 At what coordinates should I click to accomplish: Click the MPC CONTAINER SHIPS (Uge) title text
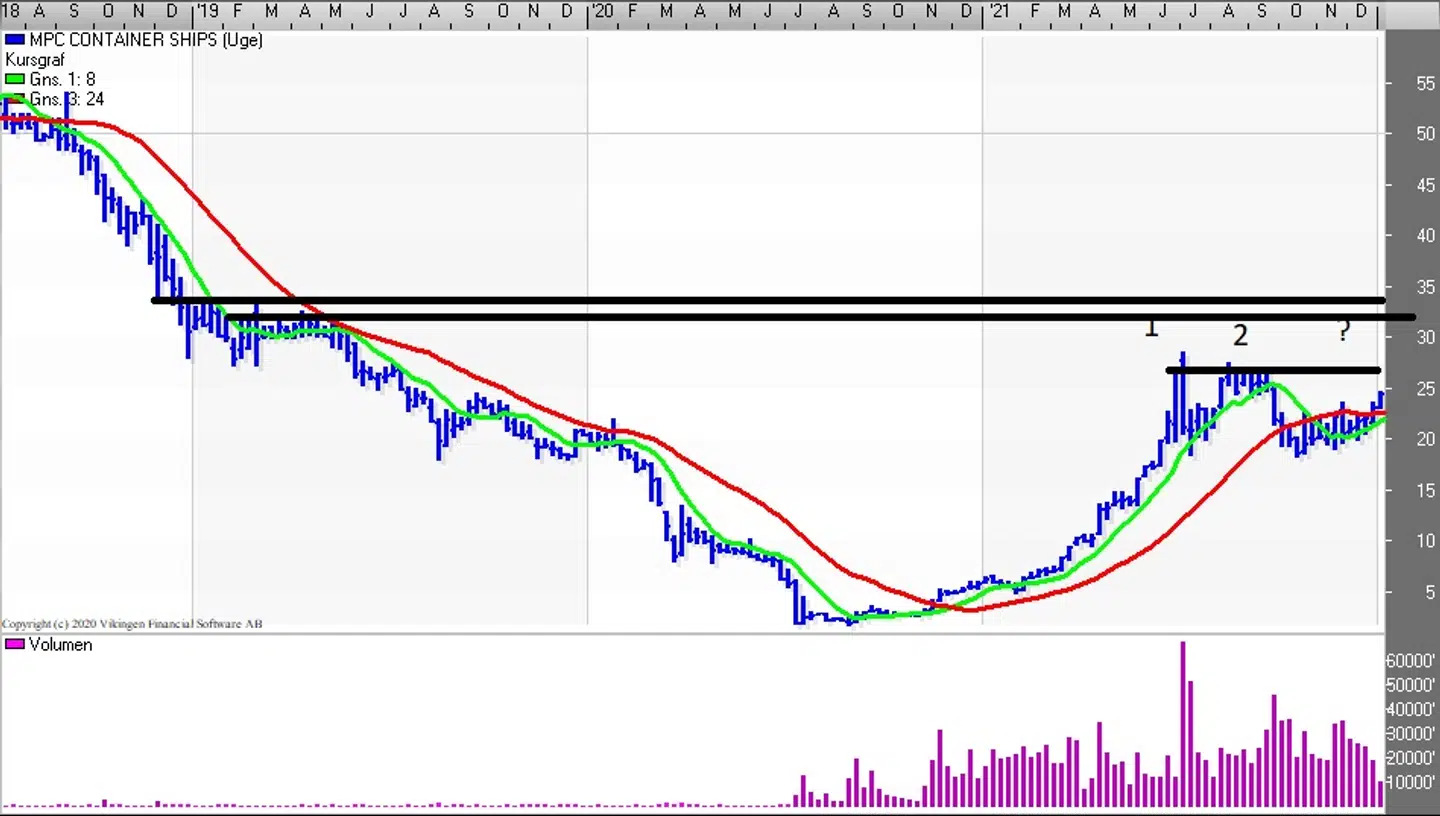point(146,41)
